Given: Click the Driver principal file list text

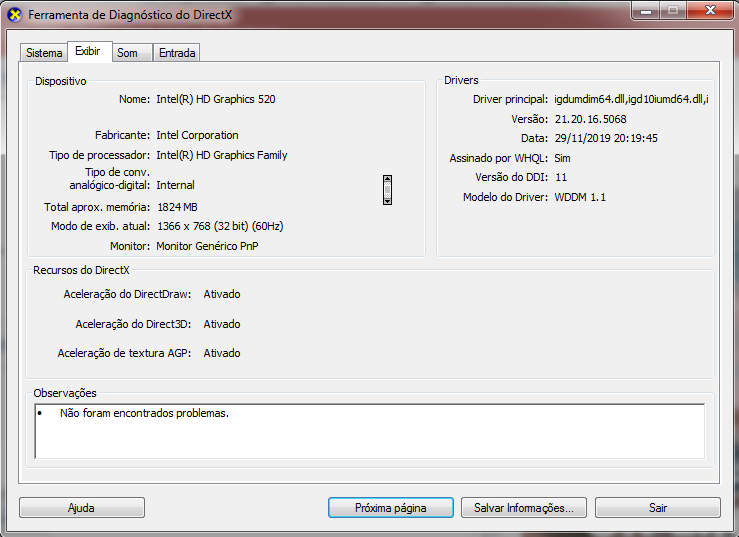Looking at the screenshot, I should (632, 99).
